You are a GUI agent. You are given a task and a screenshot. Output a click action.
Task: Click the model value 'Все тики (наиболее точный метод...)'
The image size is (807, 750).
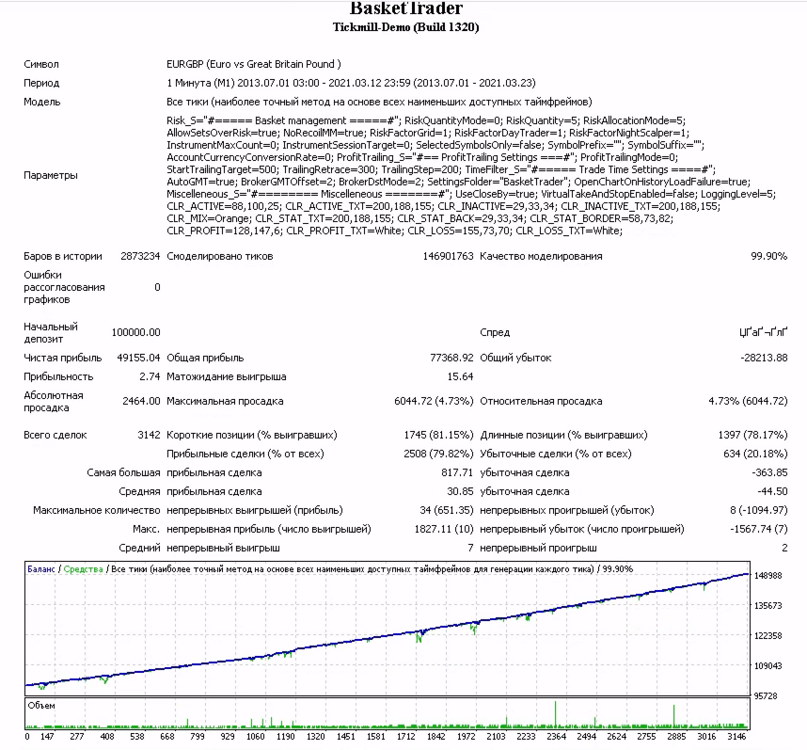click(379, 102)
